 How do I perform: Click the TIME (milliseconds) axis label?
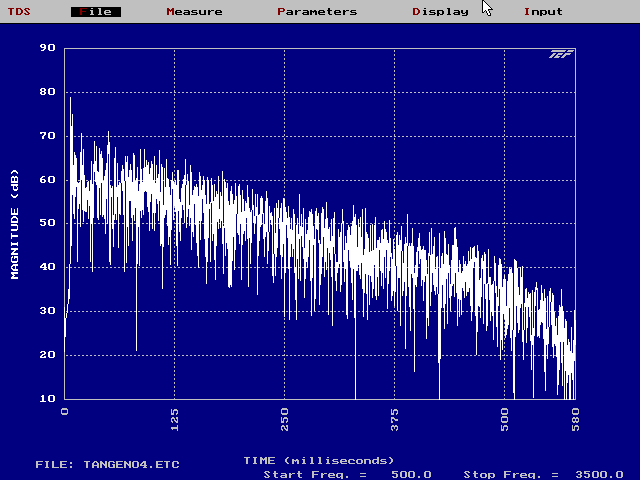(x=319, y=461)
